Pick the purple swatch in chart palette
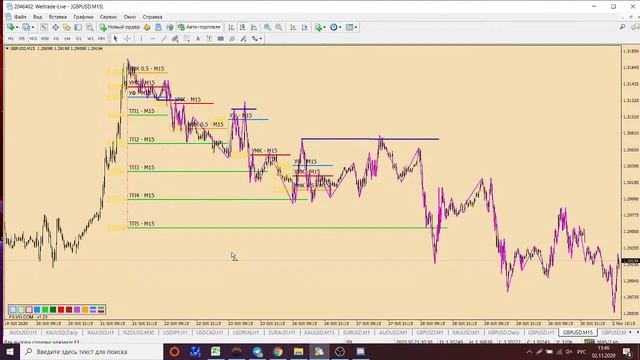This screenshot has height=360, width=640. (77, 310)
